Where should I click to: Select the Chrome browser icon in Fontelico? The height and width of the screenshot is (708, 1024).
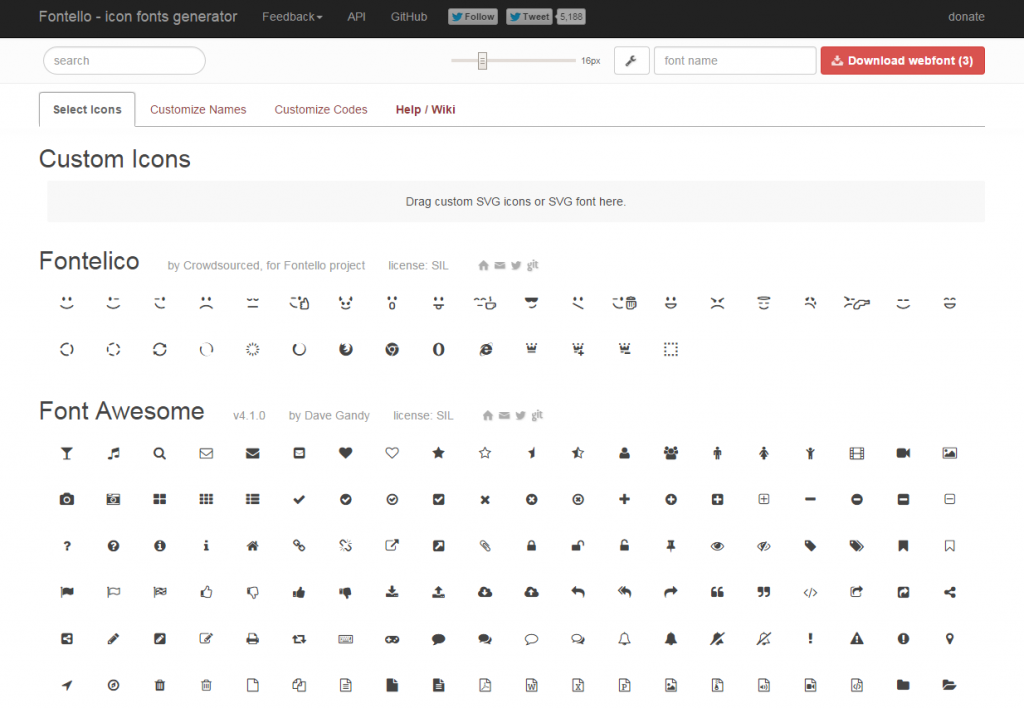click(x=392, y=349)
